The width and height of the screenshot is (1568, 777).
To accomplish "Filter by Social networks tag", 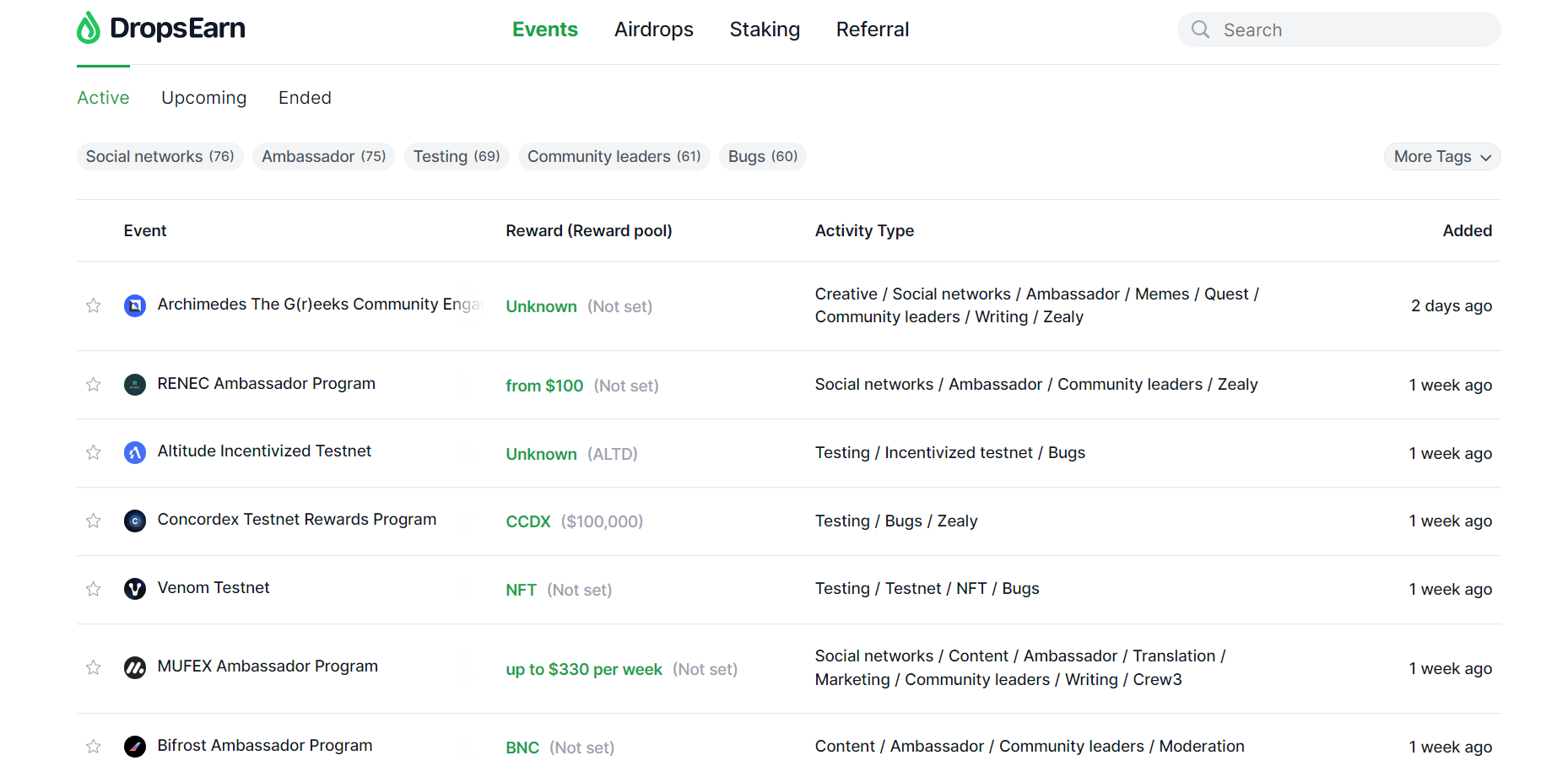I will (x=160, y=157).
